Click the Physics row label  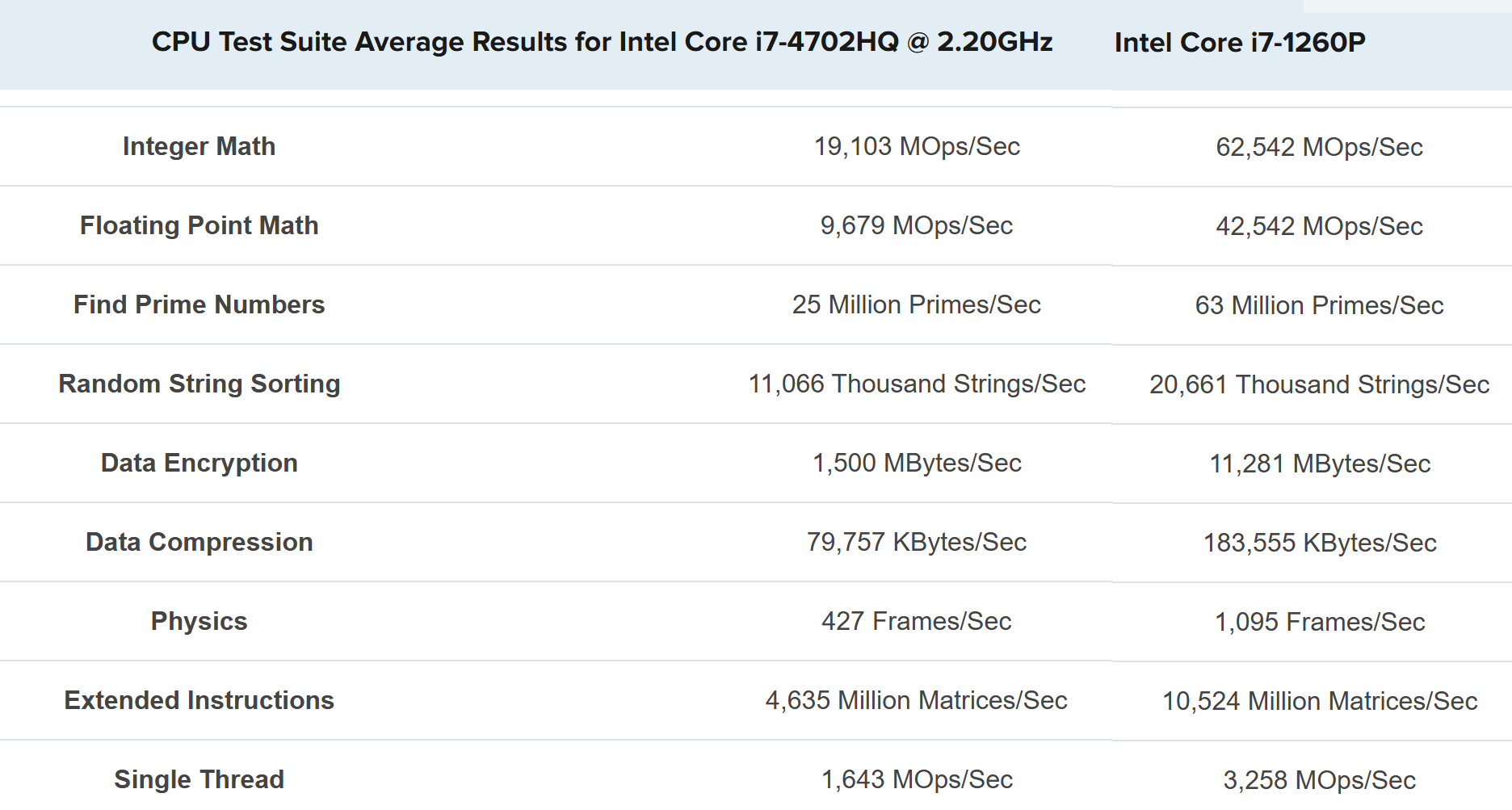(199, 621)
